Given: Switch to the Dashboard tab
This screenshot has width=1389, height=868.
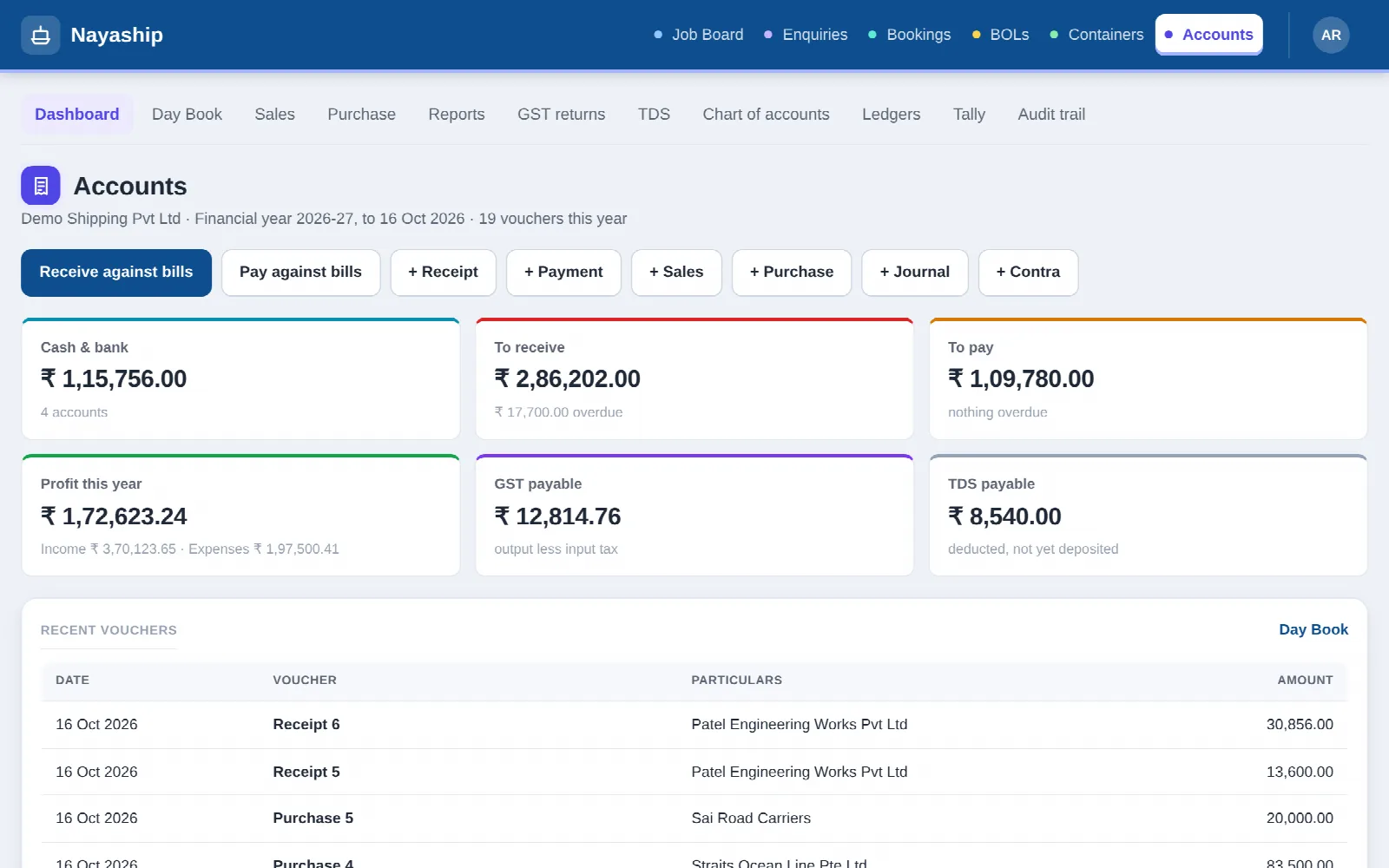Looking at the screenshot, I should (76, 115).
